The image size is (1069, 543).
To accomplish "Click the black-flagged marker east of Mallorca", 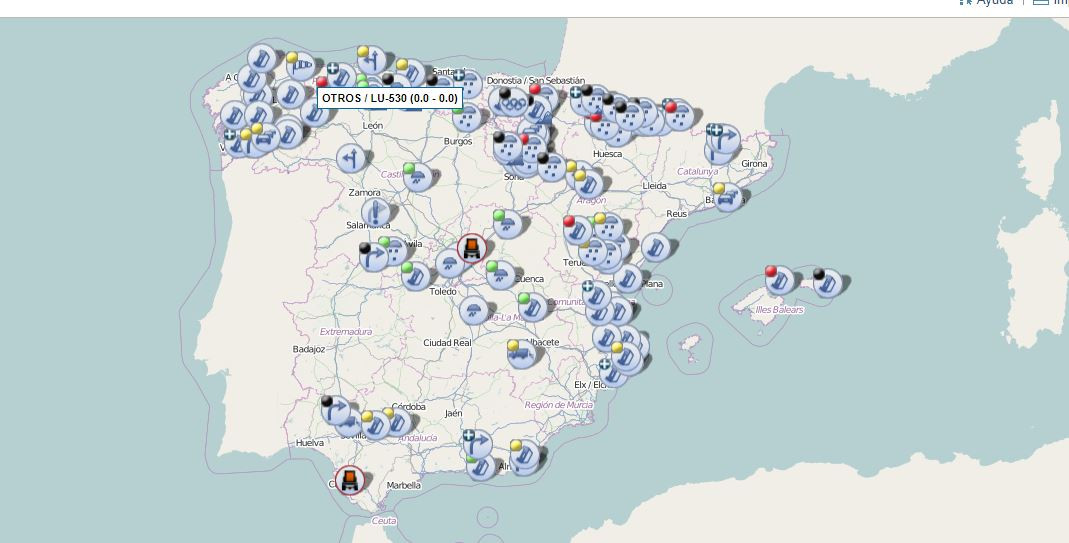I will (827, 285).
